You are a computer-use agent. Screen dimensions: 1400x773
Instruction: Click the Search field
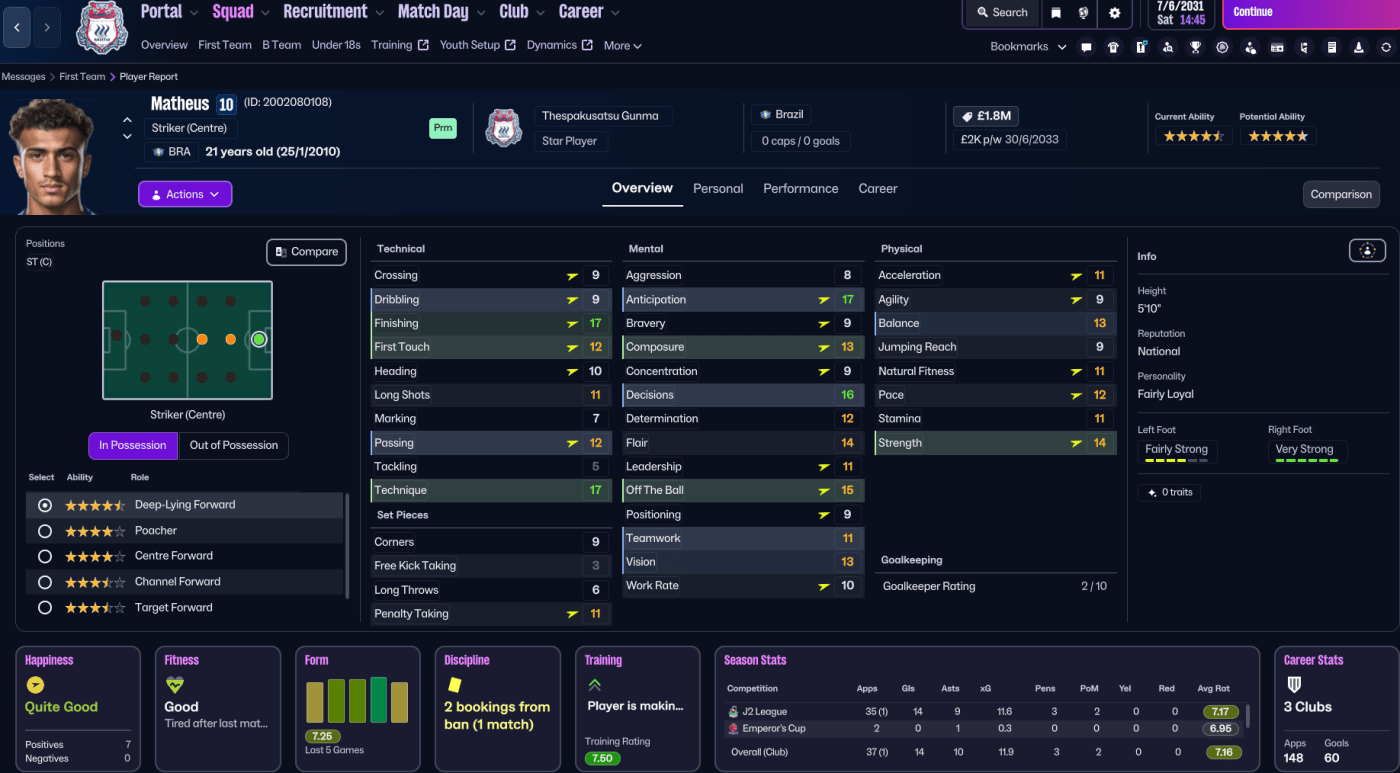(1002, 13)
